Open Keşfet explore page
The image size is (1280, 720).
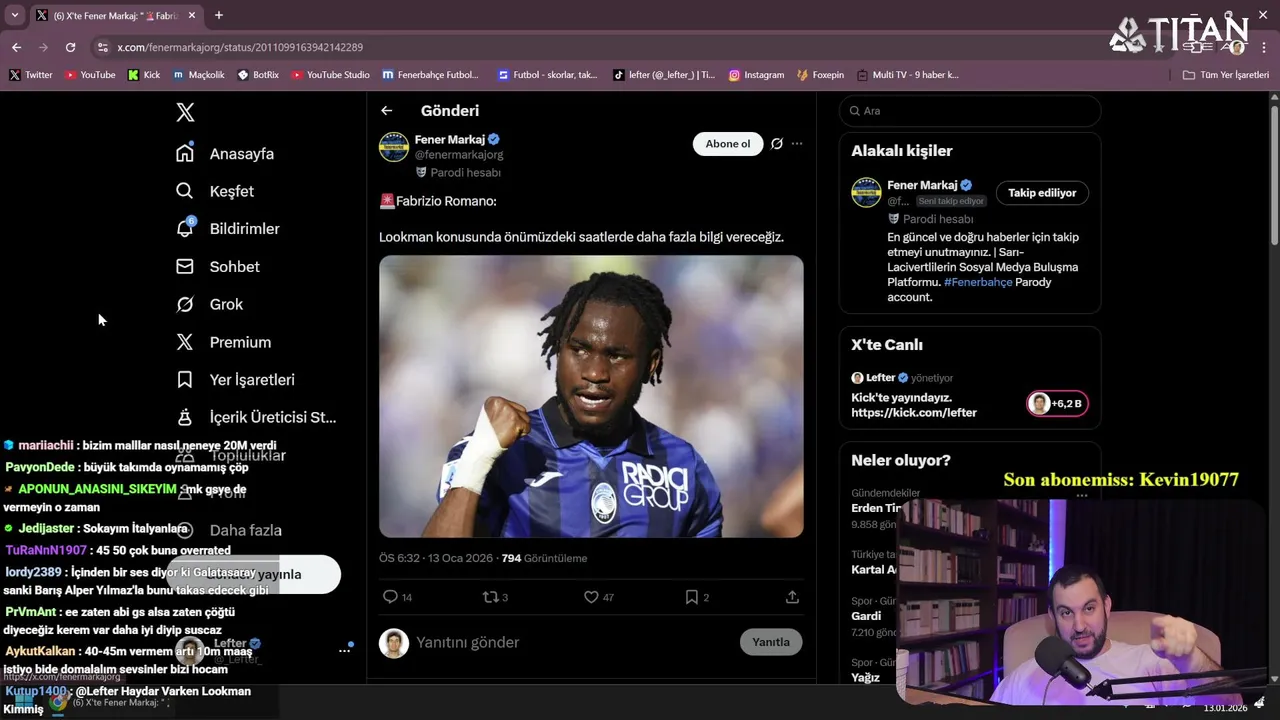pos(215,191)
